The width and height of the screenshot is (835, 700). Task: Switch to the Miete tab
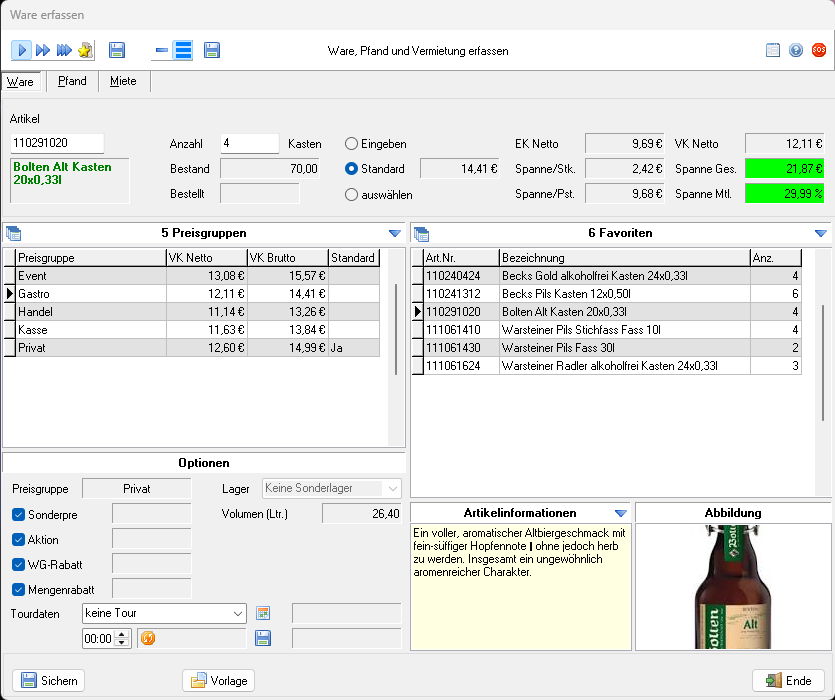tap(123, 81)
